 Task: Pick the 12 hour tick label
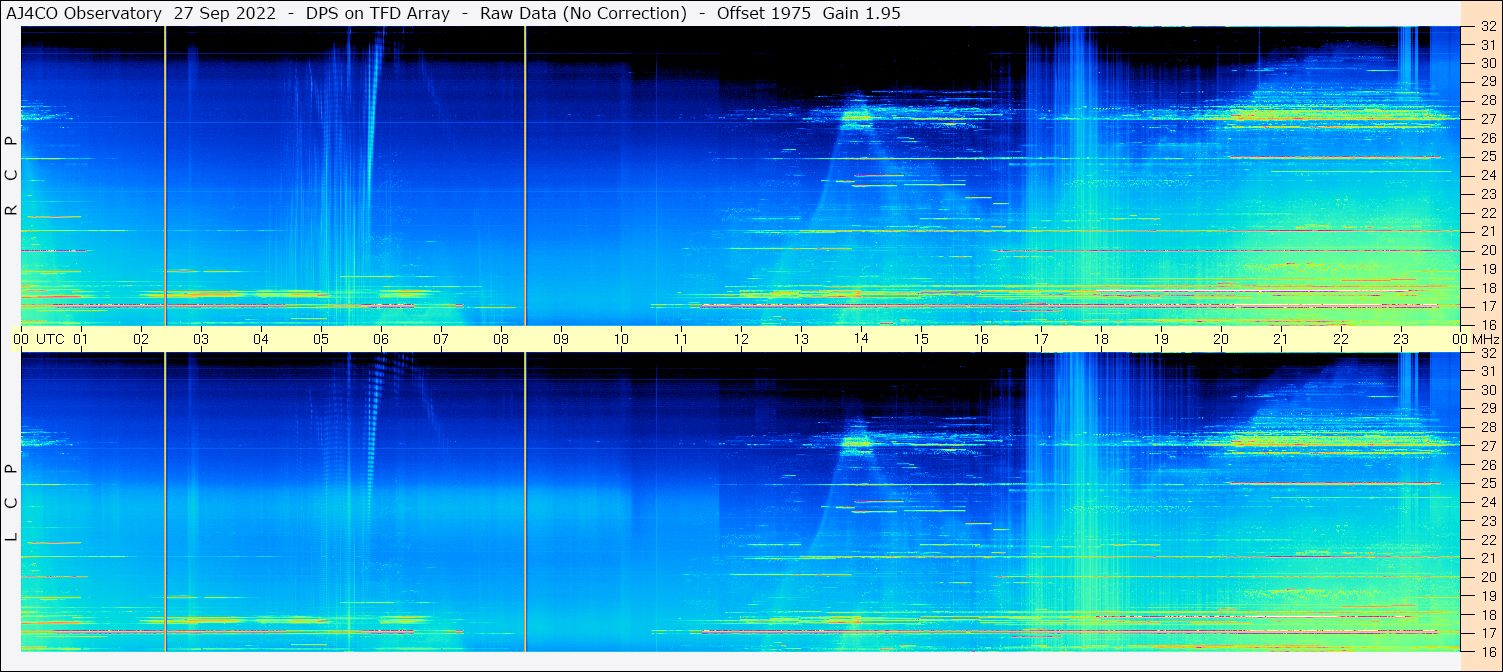741,339
